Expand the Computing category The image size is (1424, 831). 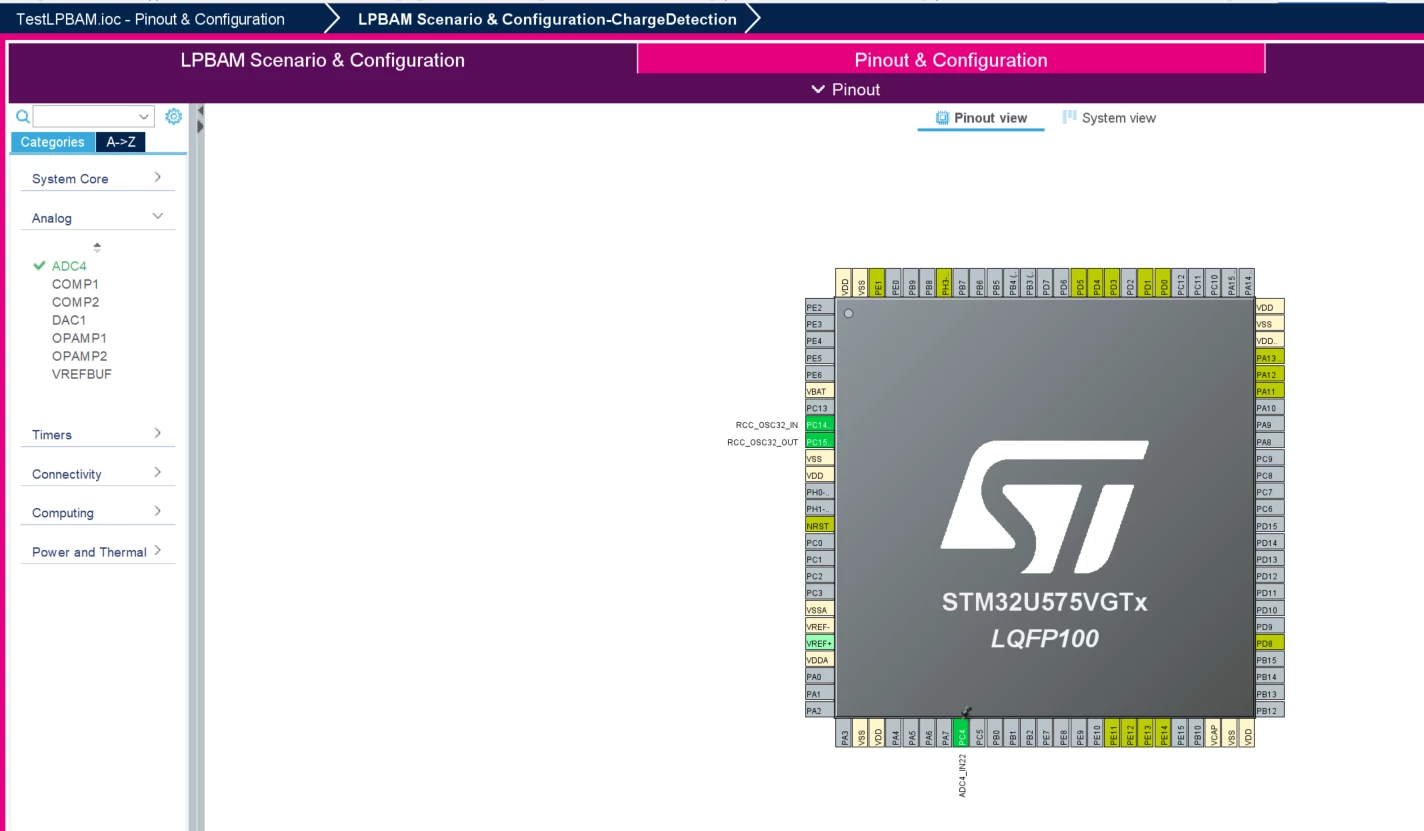[x=97, y=513]
